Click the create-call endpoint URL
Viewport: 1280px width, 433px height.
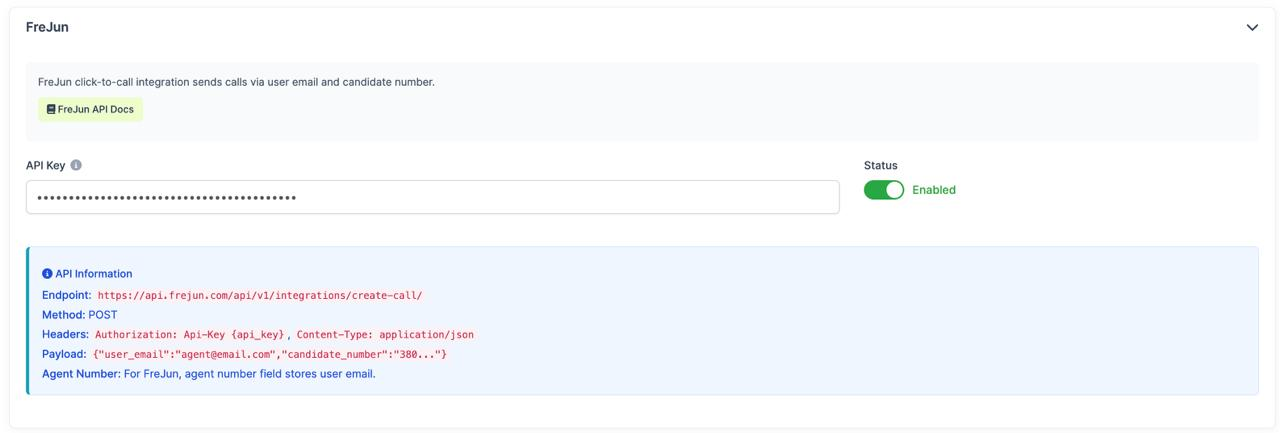pyautogui.click(x=260, y=296)
